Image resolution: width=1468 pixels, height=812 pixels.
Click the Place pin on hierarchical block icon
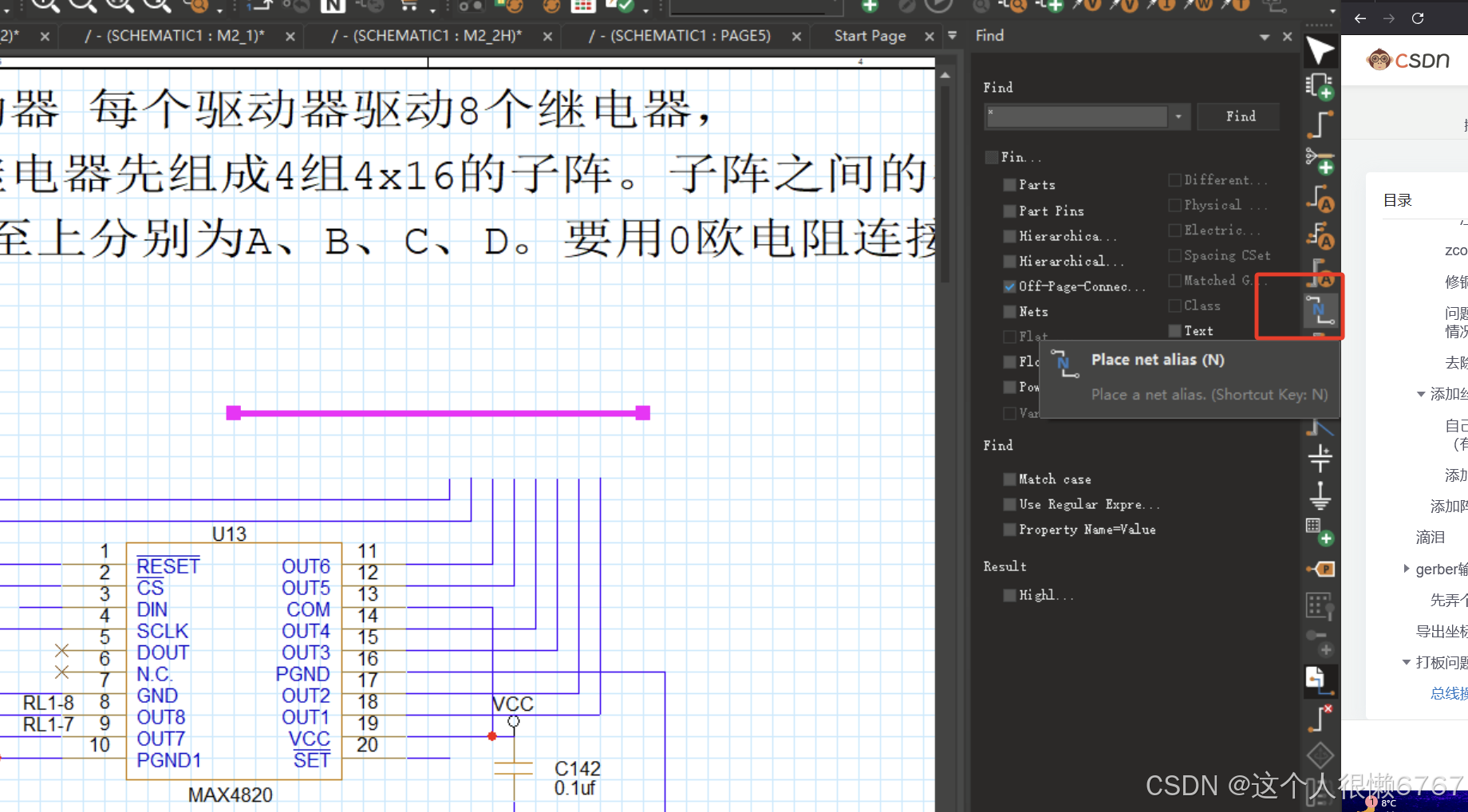coord(1320,605)
